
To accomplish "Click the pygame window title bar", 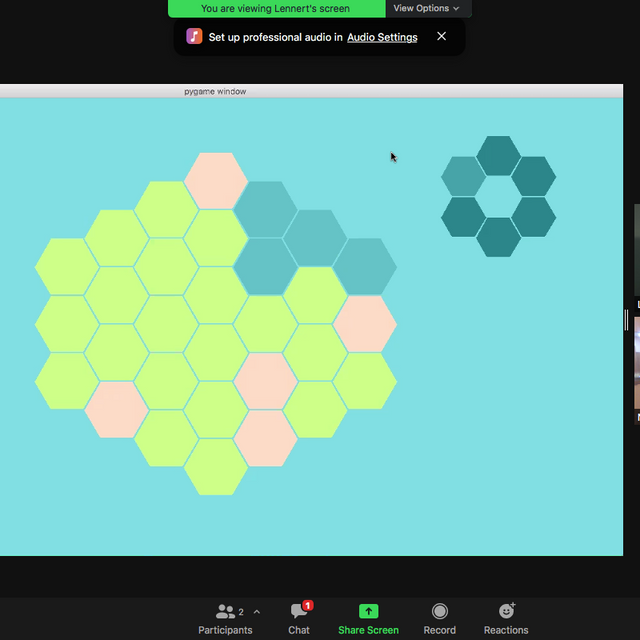I will 311,91.
